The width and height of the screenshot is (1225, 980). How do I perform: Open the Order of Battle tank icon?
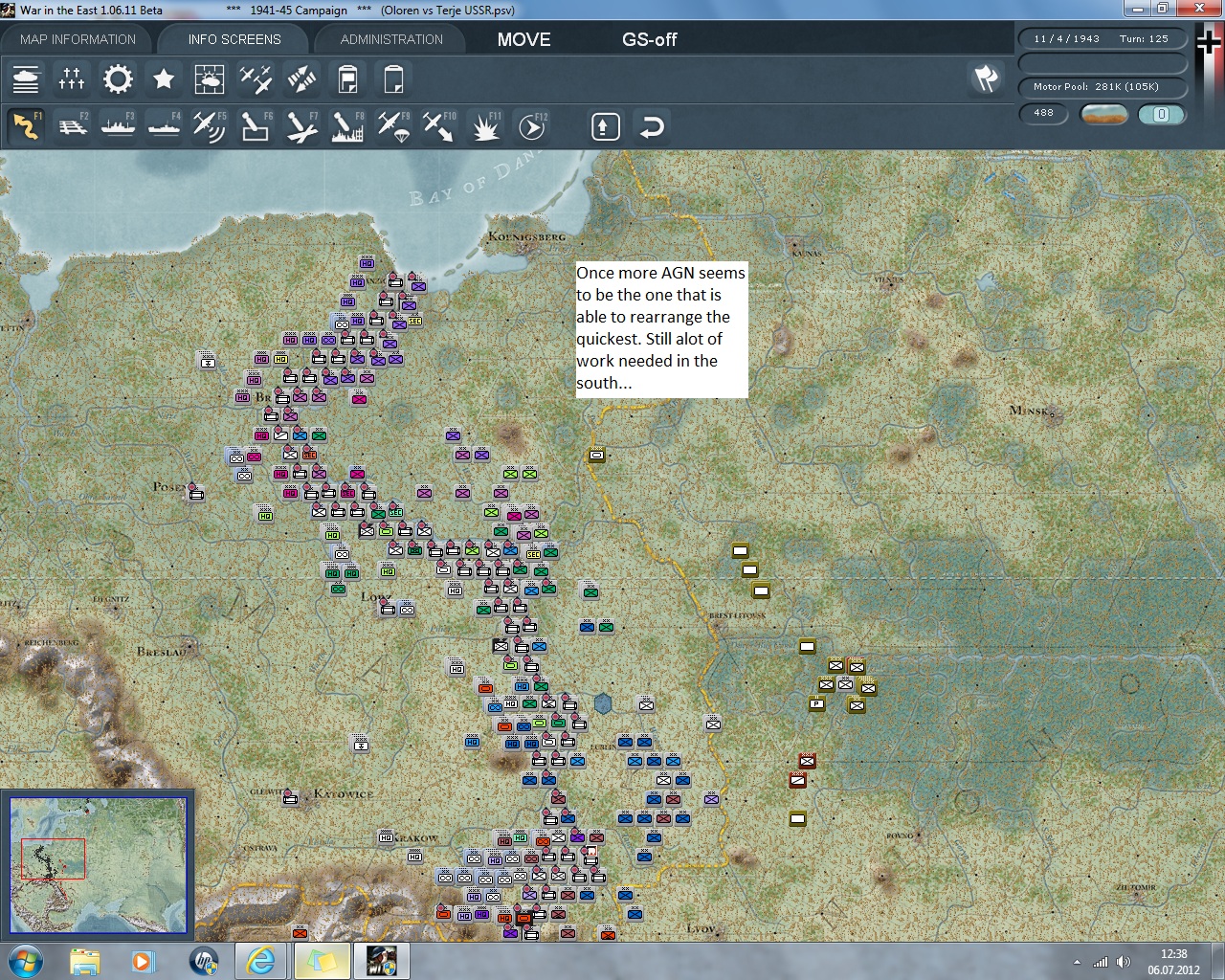pyautogui.click(x=26, y=78)
